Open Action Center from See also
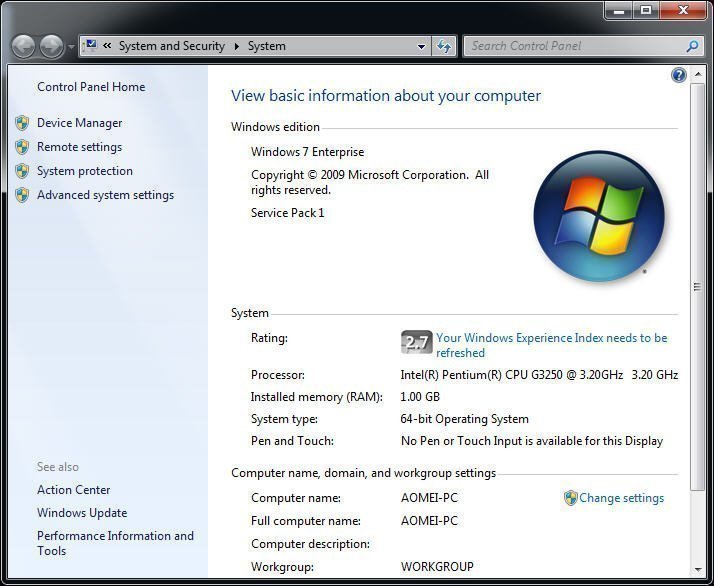The image size is (714, 586). point(73,490)
